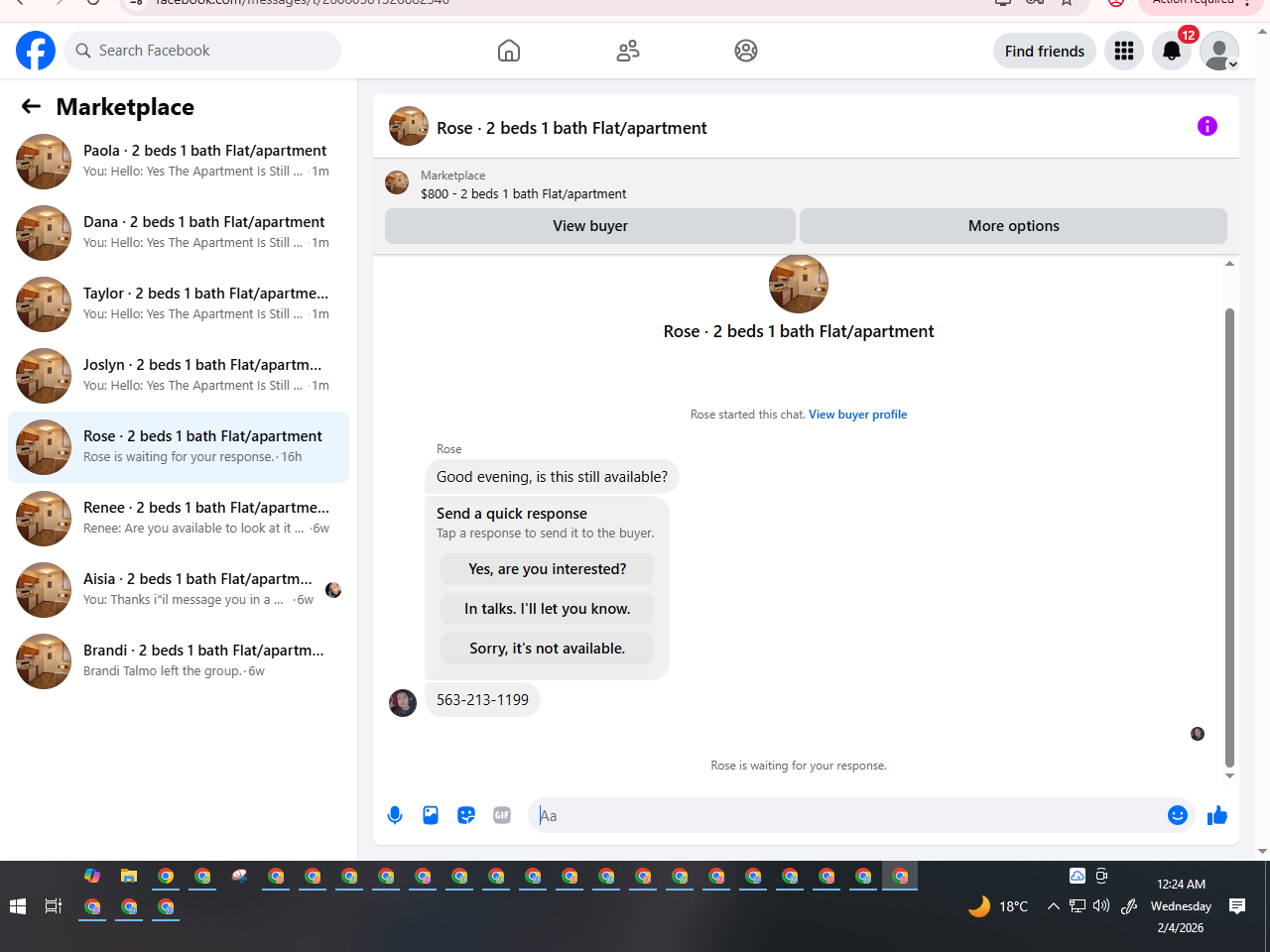The height and width of the screenshot is (952, 1270).
Task: Pick a GIF using the GIF icon
Action: coord(502,815)
